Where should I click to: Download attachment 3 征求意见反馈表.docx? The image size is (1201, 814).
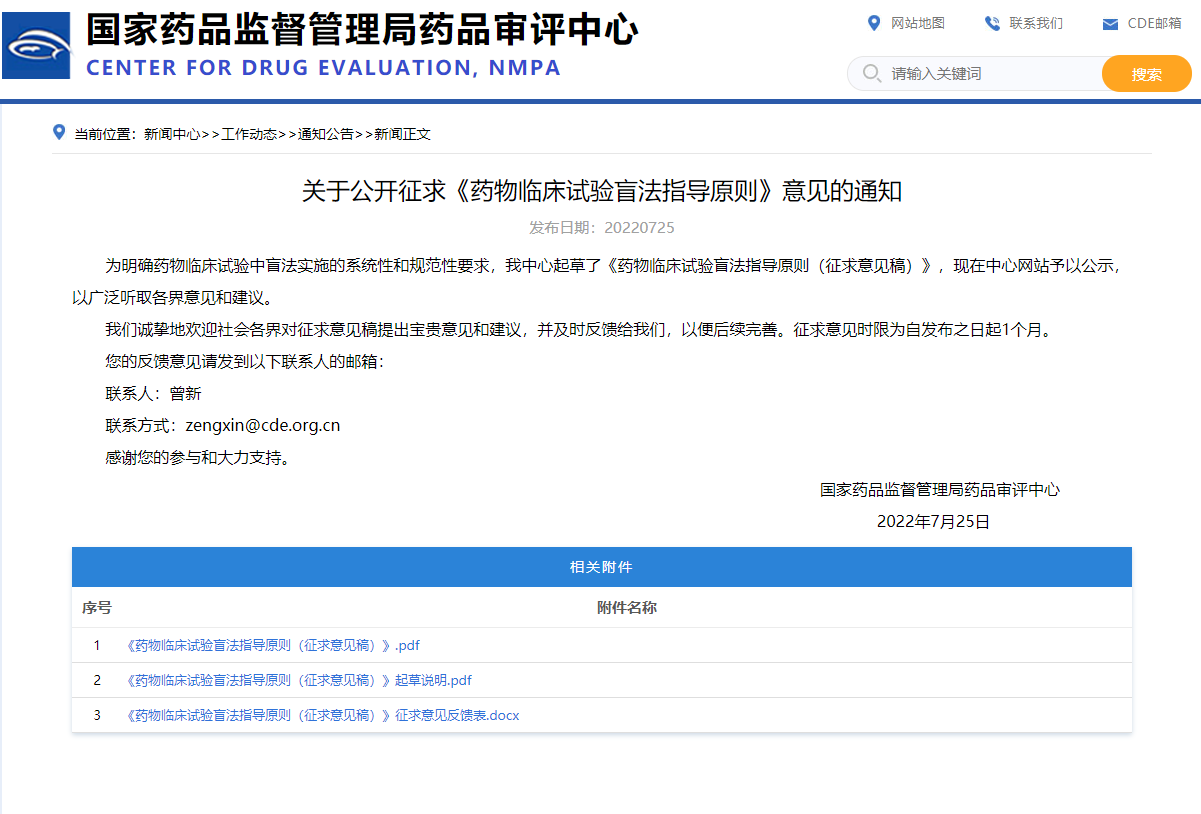(323, 715)
